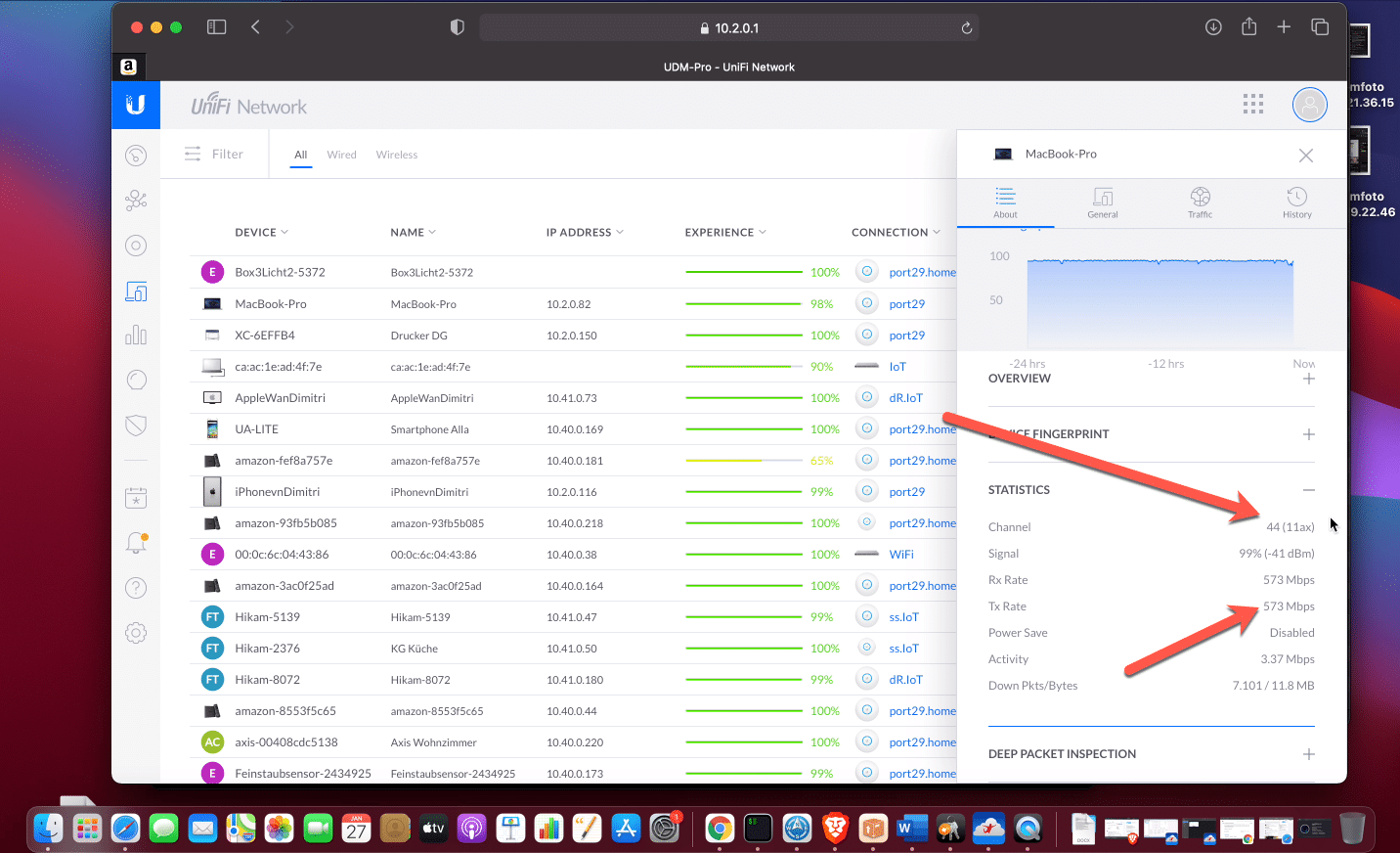The width and height of the screenshot is (1400, 853).
Task: Switch to the About tab in panel
Action: pos(1005,202)
